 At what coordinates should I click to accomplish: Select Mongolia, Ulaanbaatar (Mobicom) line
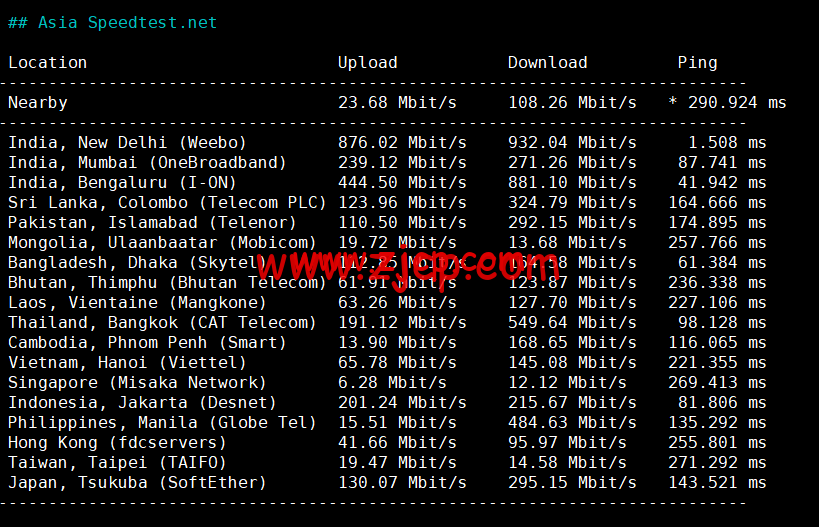point(387,242)
